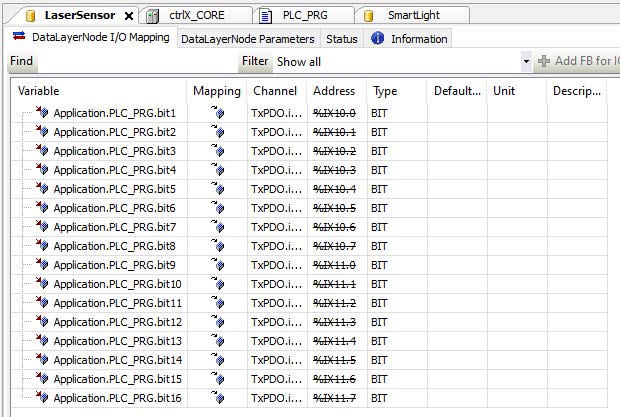Click the Add FB for IO button
620x417 pixels.
[x=578, y=62]
